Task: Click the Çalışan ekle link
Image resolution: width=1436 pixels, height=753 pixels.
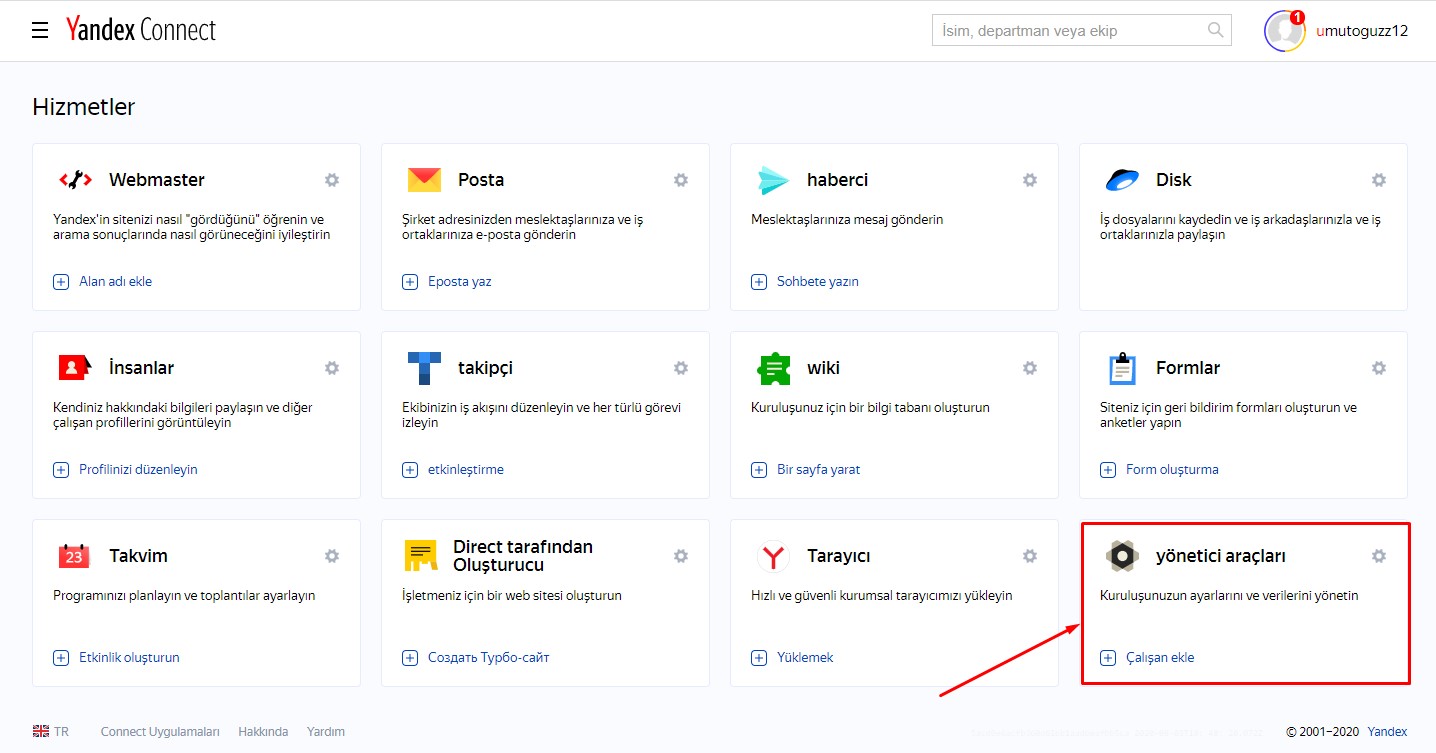Action: (x=1160, y=658)
